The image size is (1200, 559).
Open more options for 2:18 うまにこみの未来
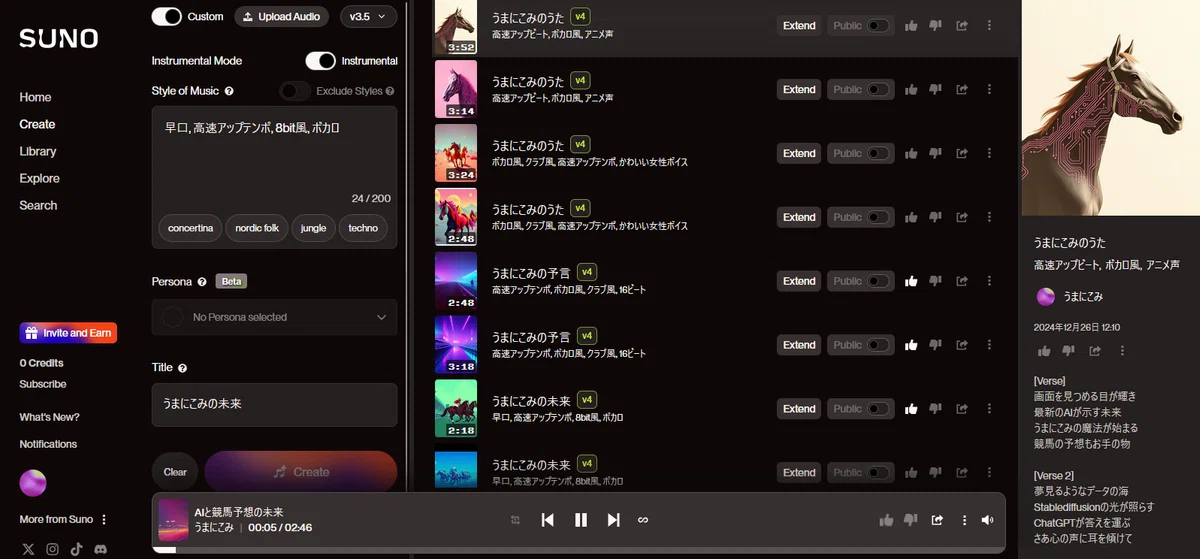[x=989, y=409]
